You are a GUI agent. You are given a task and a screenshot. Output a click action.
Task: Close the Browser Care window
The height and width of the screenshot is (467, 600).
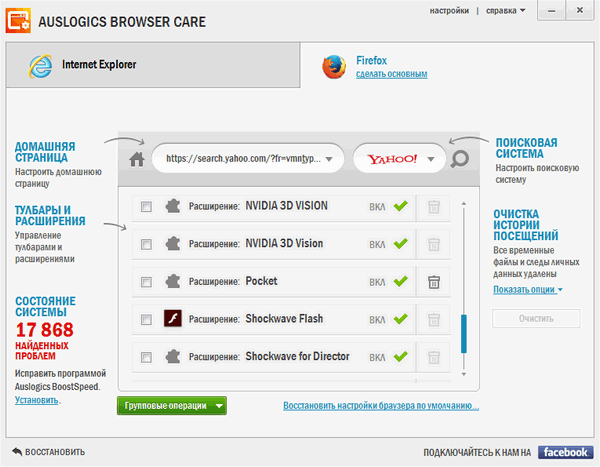click(580, 11)
